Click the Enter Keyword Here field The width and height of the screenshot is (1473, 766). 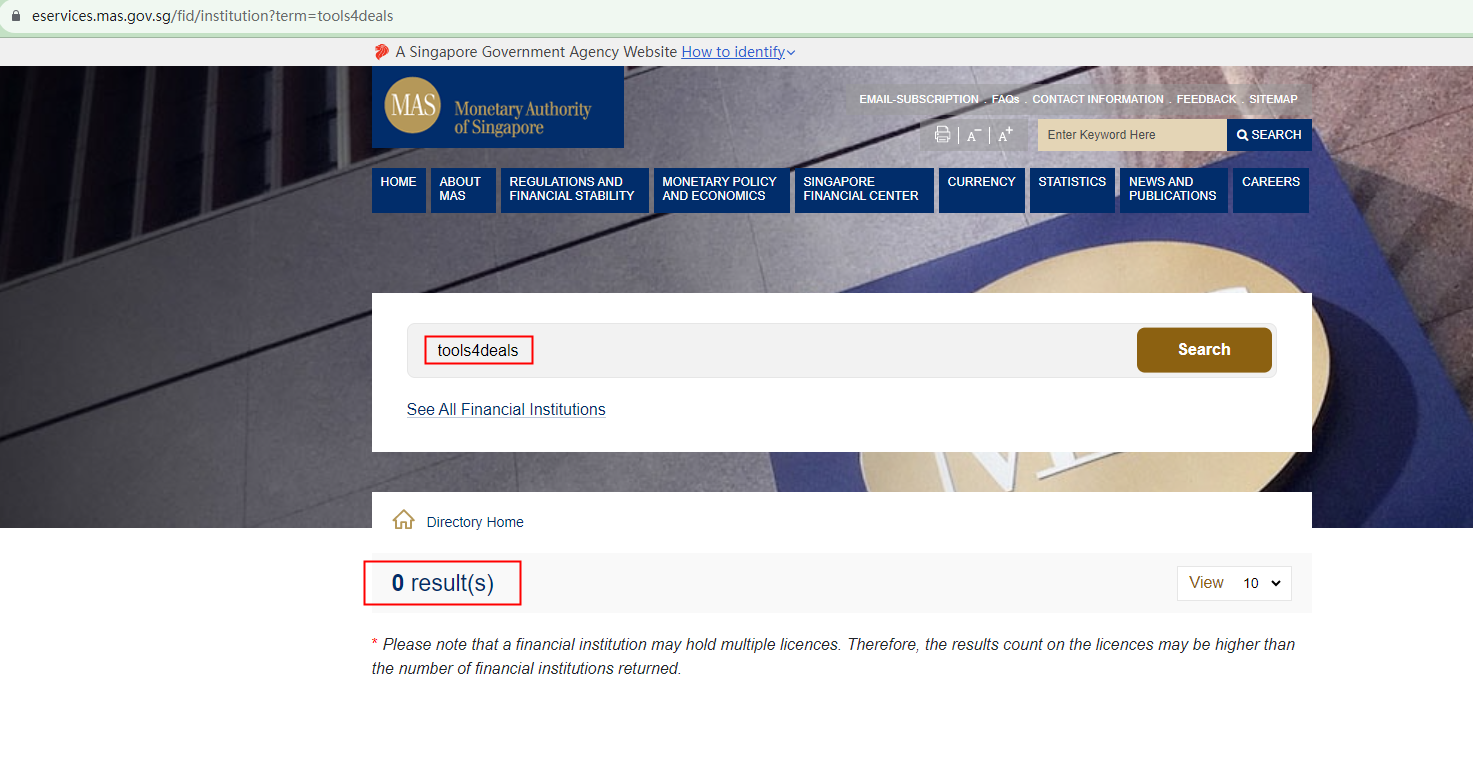(x=1132, y=135)
